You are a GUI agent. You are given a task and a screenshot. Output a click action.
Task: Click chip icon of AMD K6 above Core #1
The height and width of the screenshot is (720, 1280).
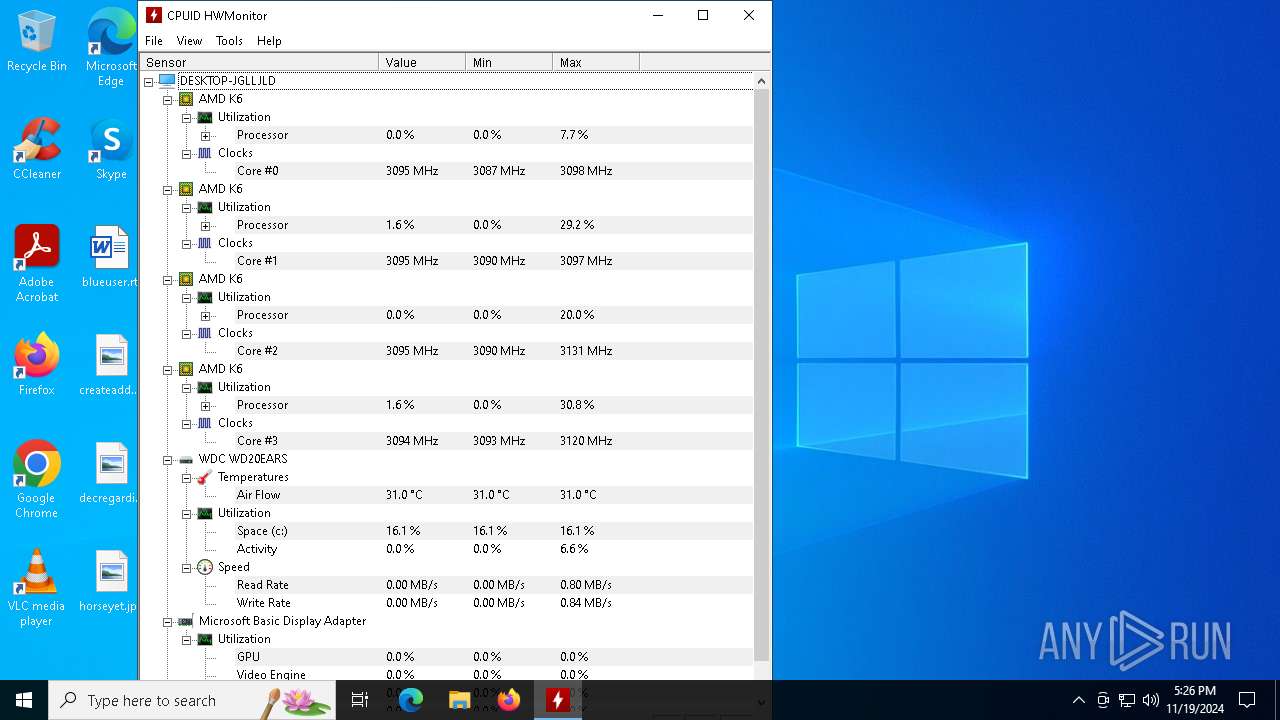(186, 189)
